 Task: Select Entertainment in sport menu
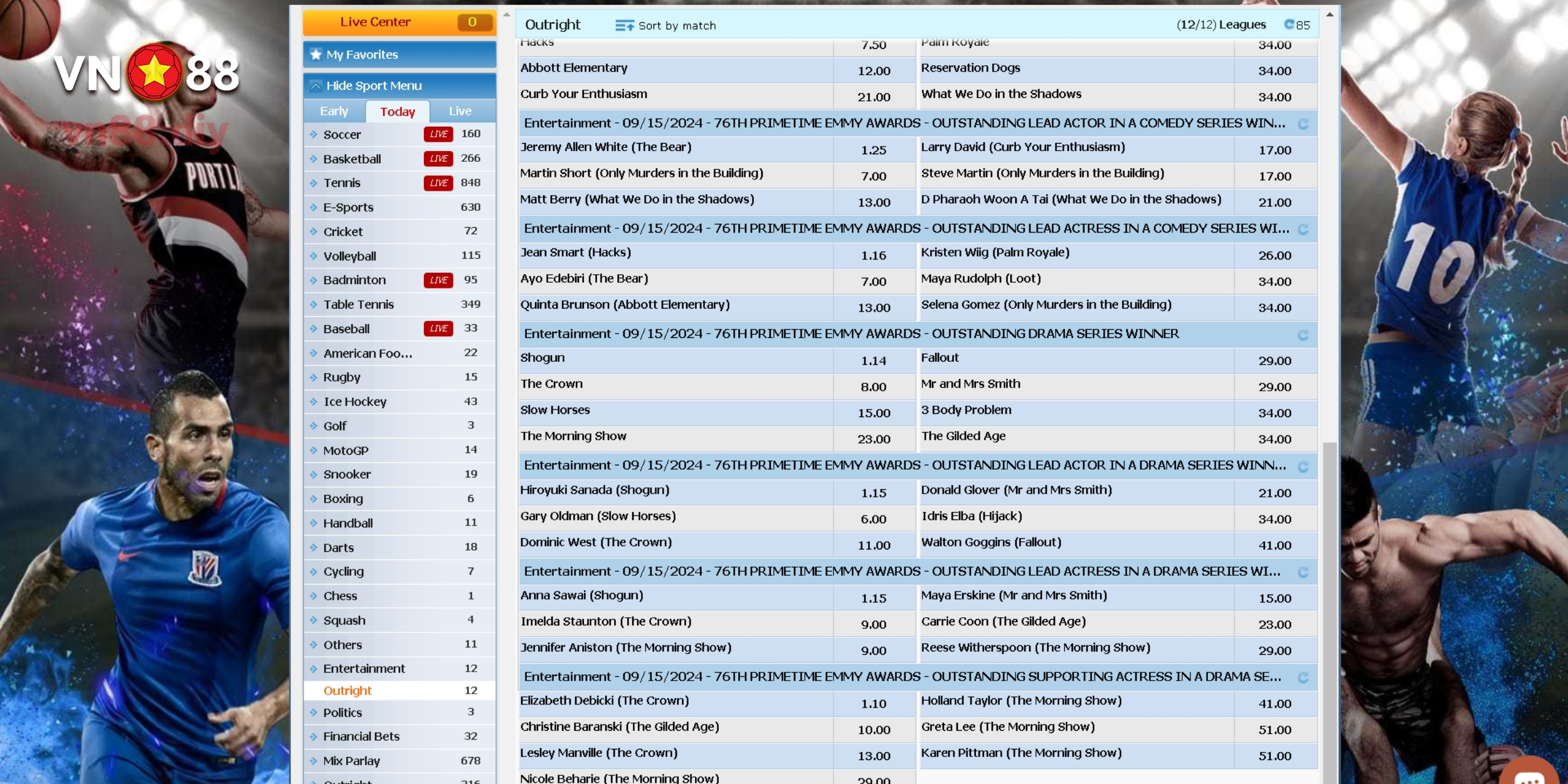[x=400, y=669]
